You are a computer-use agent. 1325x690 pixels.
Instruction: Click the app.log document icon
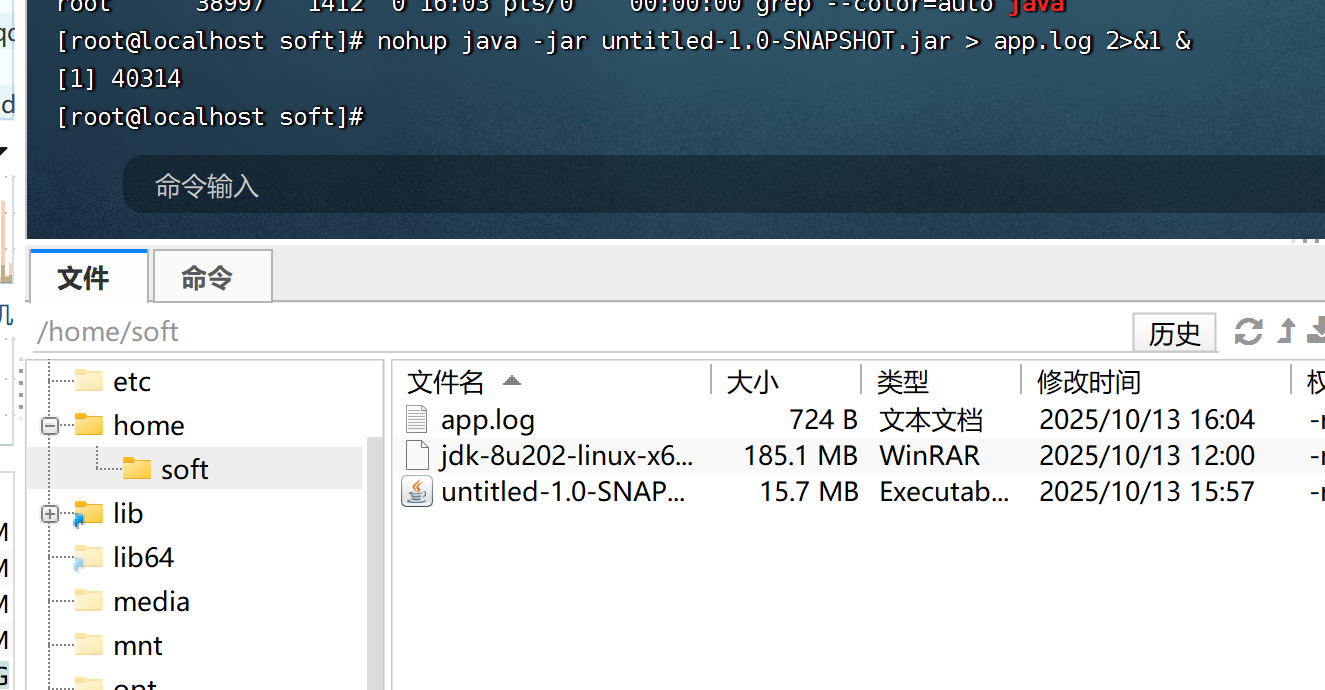417,420
